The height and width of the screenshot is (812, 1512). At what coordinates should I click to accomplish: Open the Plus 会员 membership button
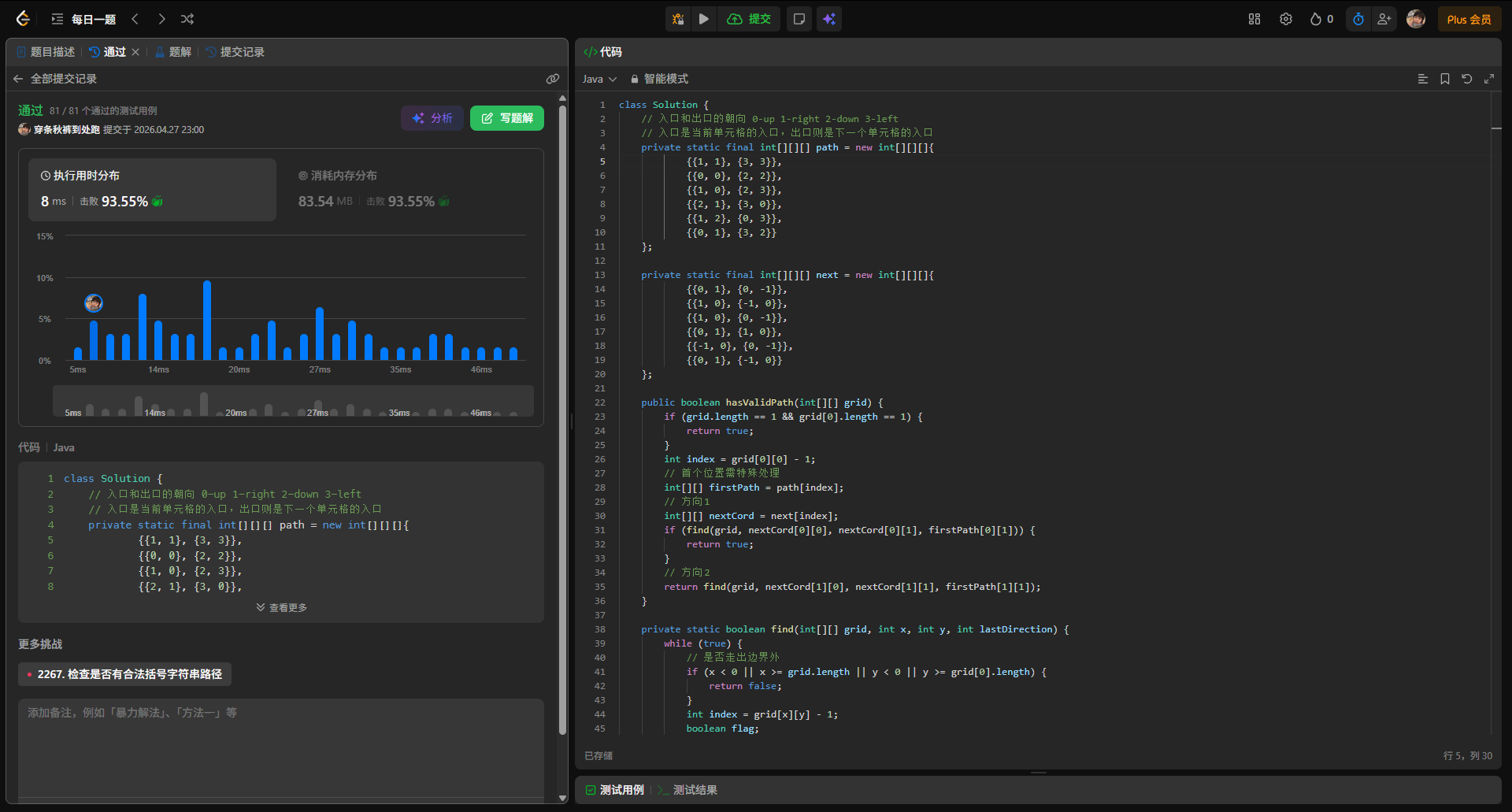[x=1469, y=19]
